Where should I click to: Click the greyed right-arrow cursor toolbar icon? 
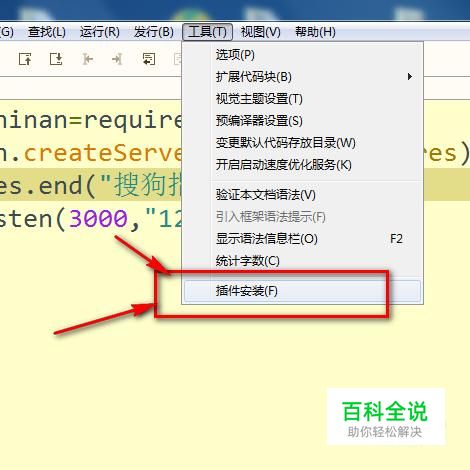point(117,59)
